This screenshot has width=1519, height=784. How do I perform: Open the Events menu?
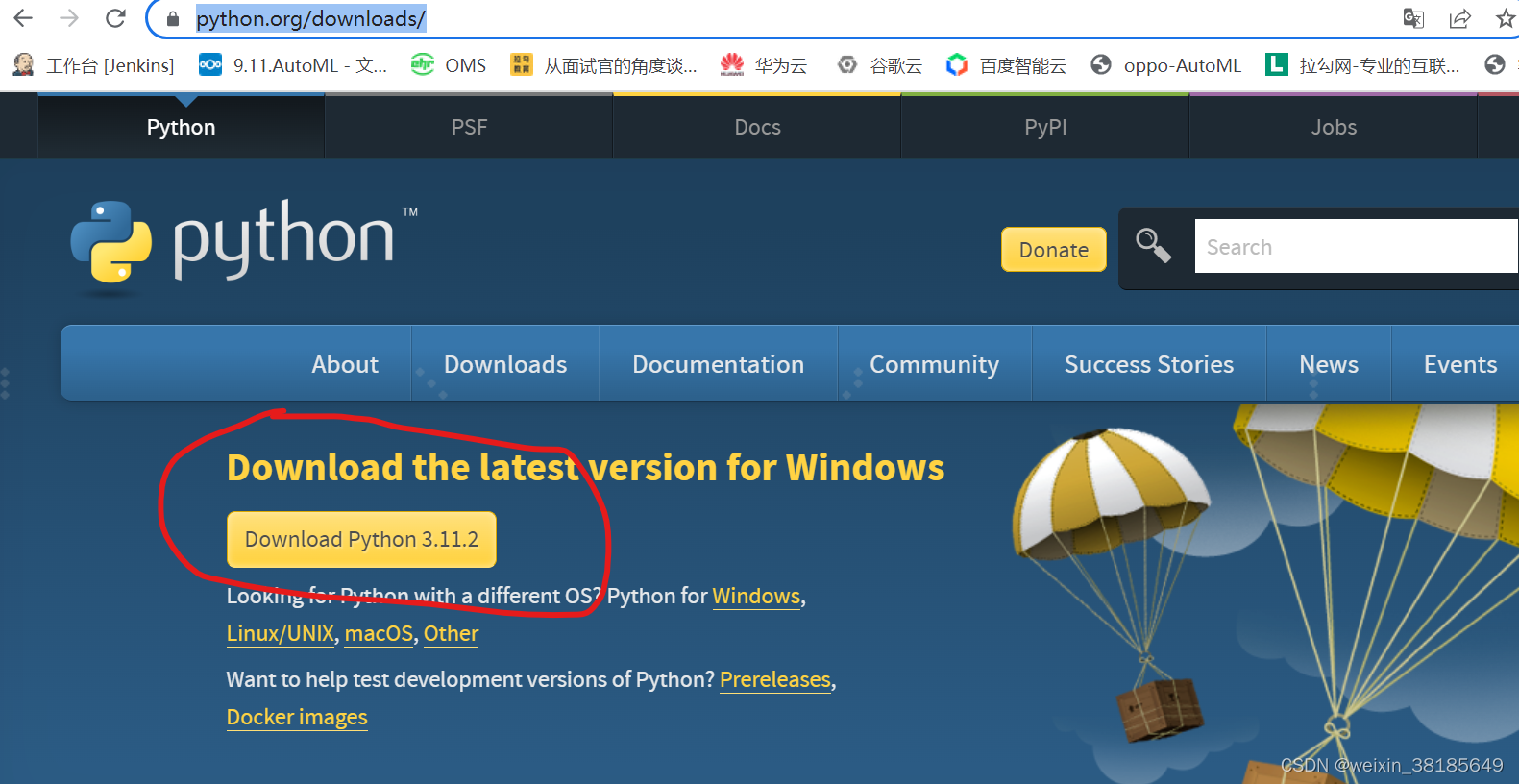[1459, 364]
